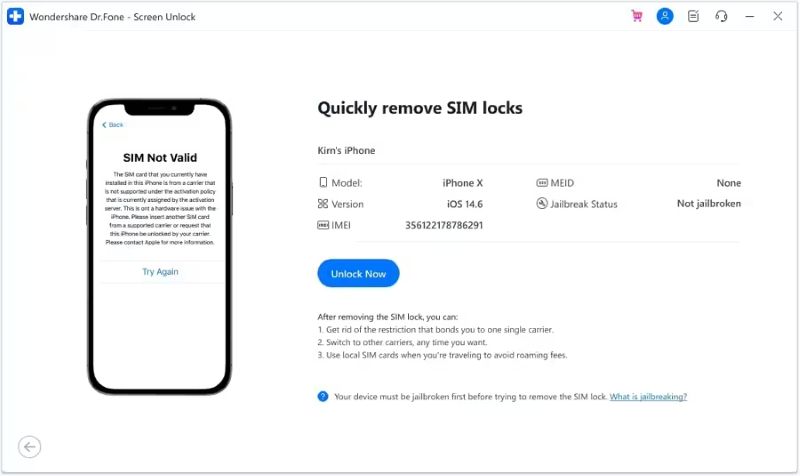Click the IMEI label icon
This screenshot has width=800, height=476.
(x=323, y=225)
